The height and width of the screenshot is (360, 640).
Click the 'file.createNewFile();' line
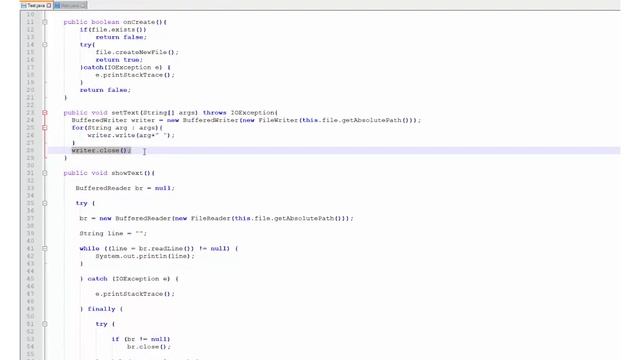pos(137,52)
